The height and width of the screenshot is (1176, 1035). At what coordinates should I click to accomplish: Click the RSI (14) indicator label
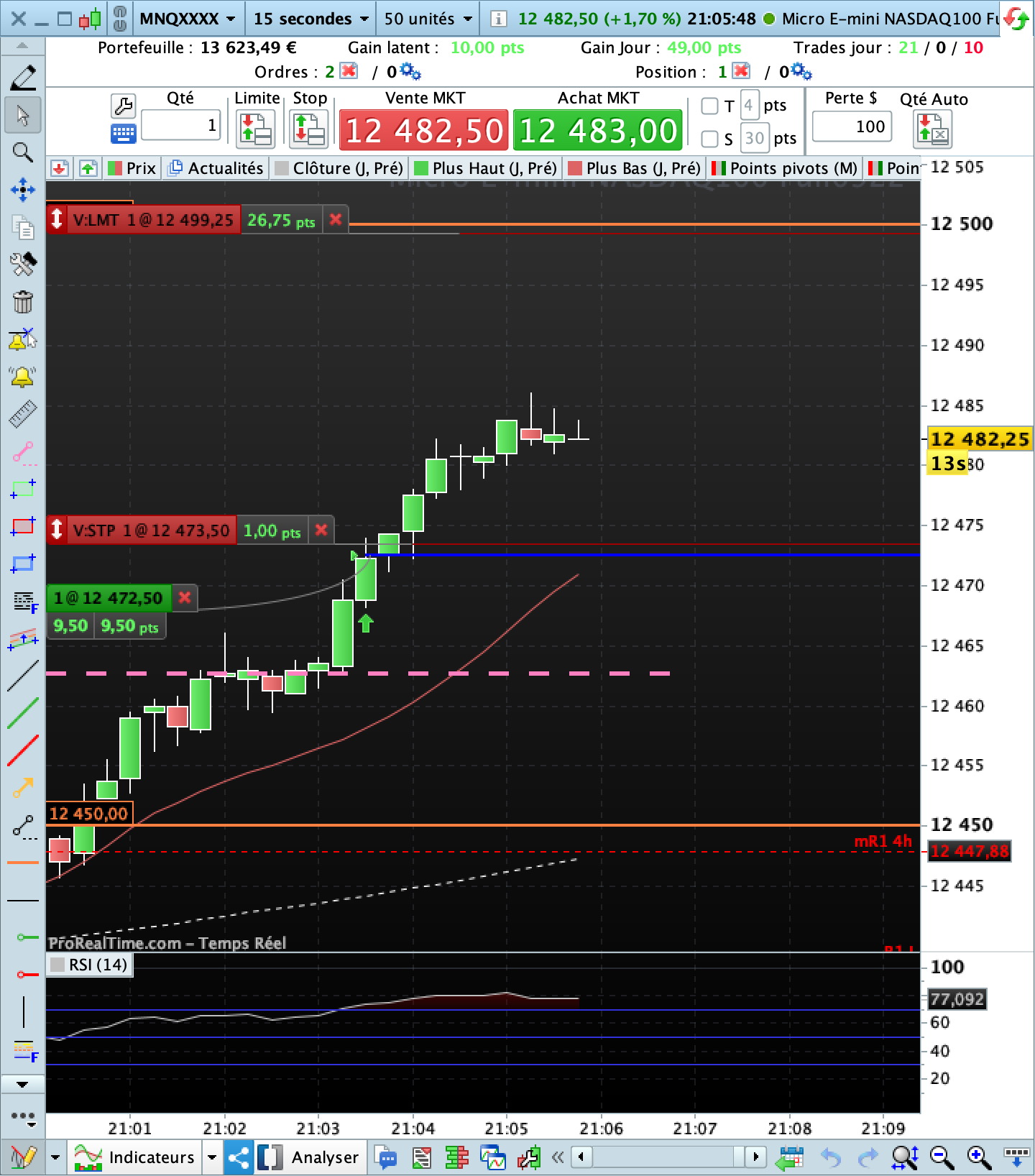[x=89, y=965]
